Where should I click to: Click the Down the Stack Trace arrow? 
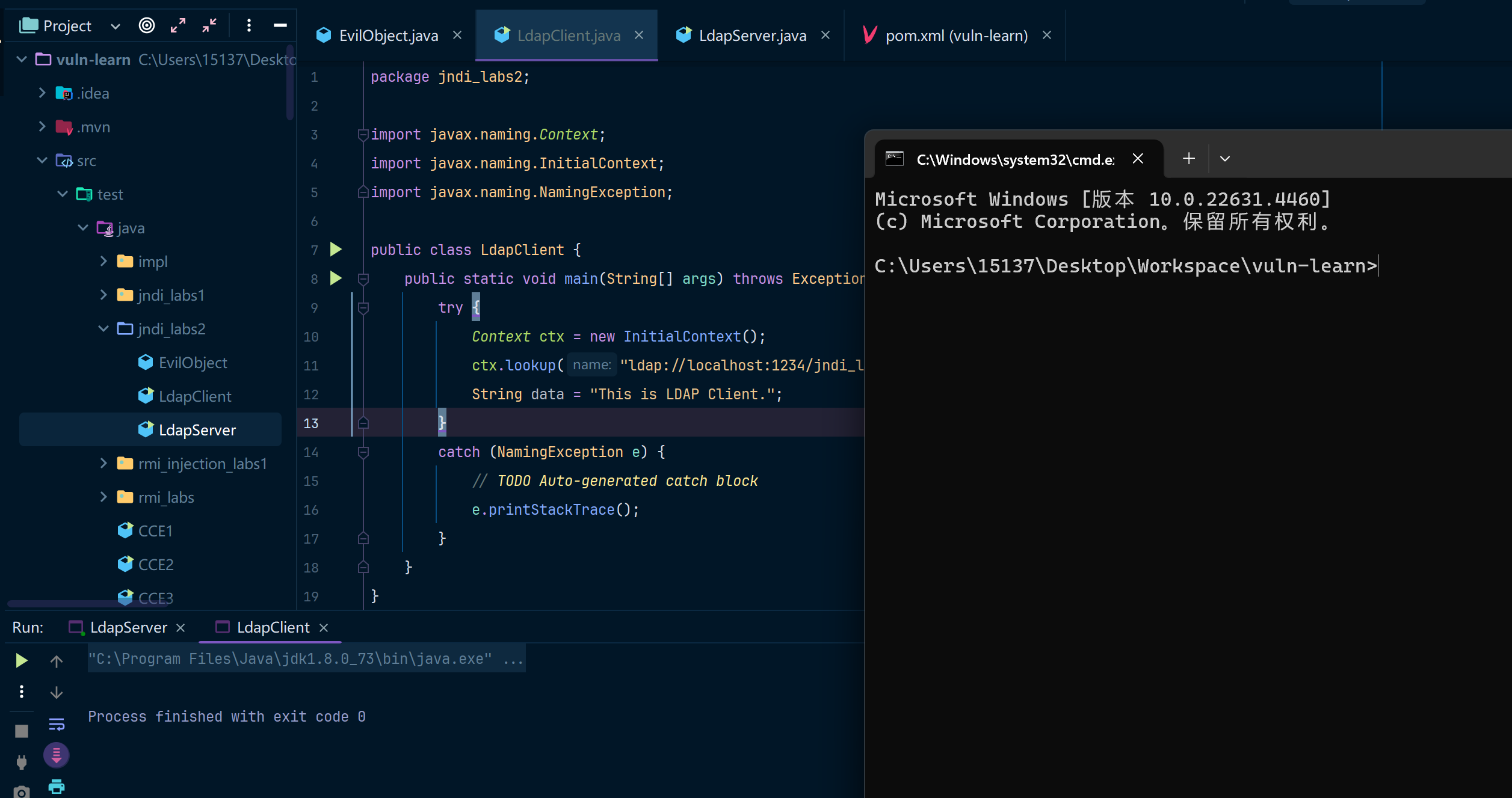click(57, 692)
